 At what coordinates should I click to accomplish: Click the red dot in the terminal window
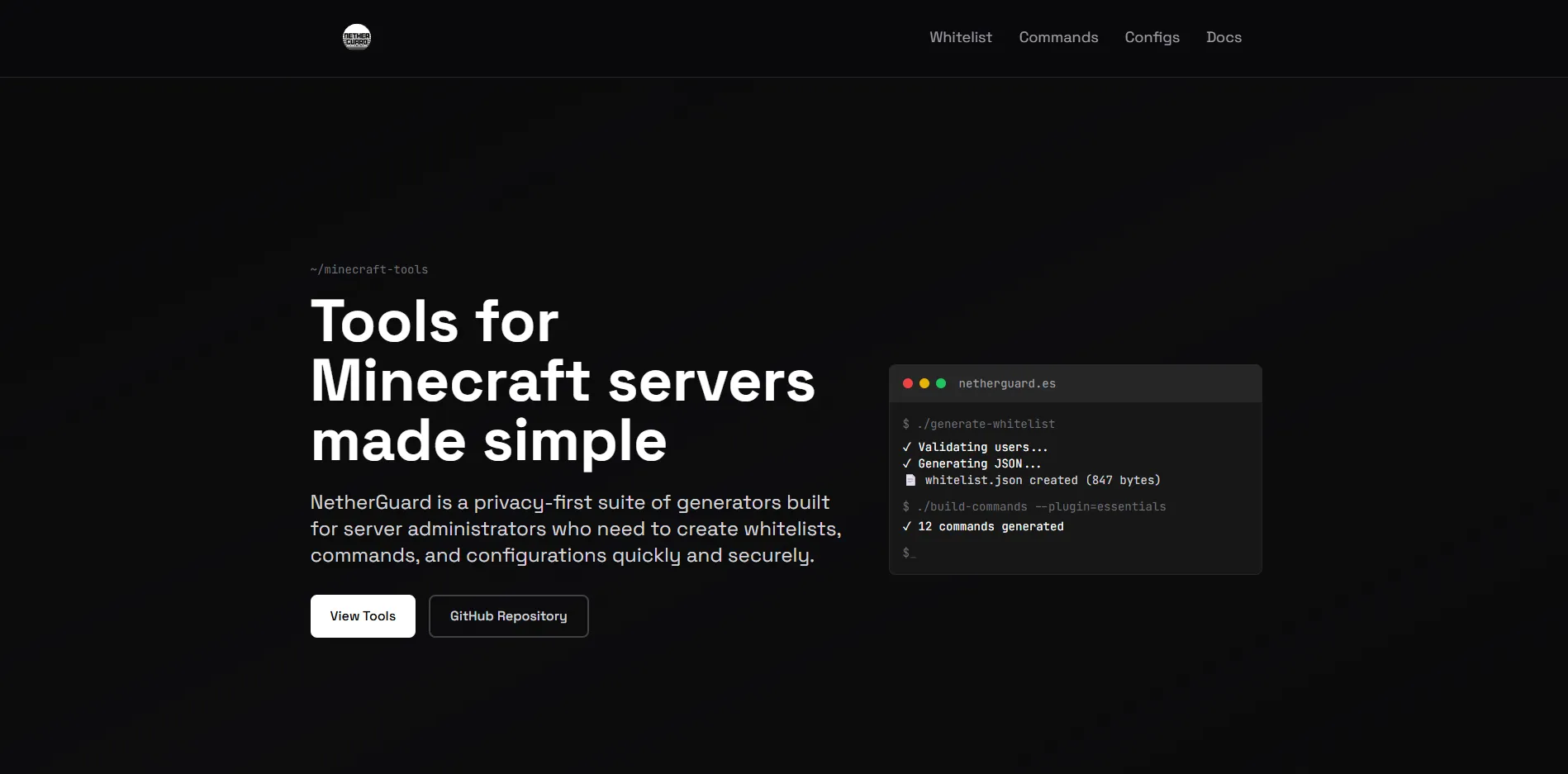point(908,383)
